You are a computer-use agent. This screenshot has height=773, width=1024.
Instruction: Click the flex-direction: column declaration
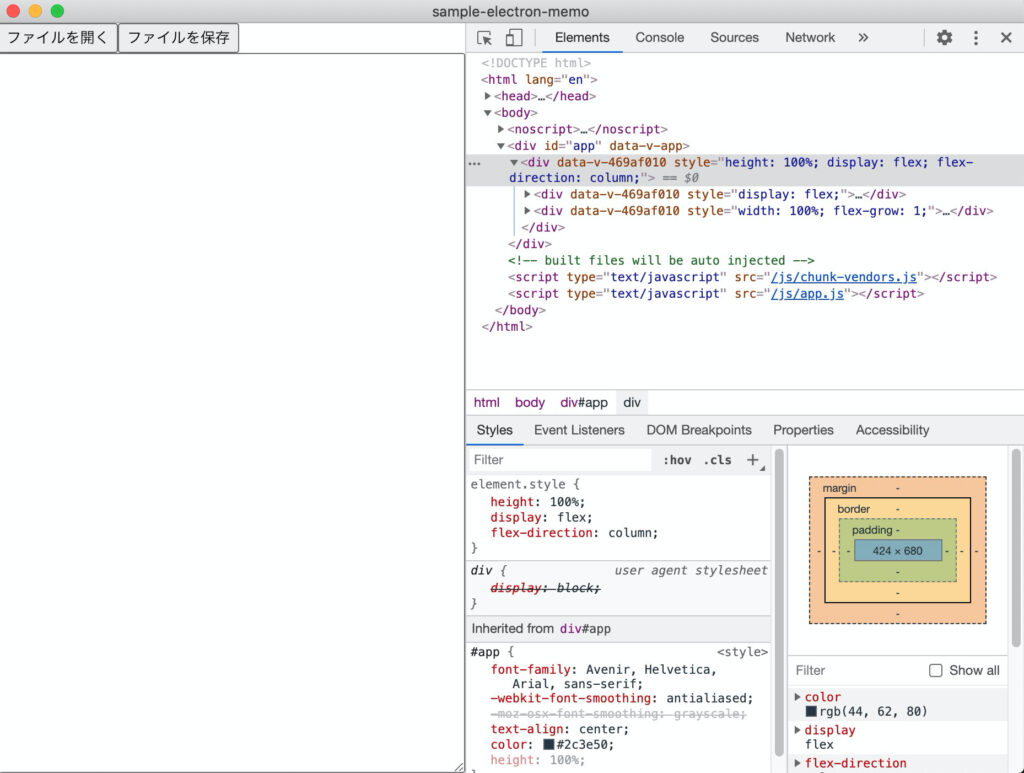tap(575, 533)
